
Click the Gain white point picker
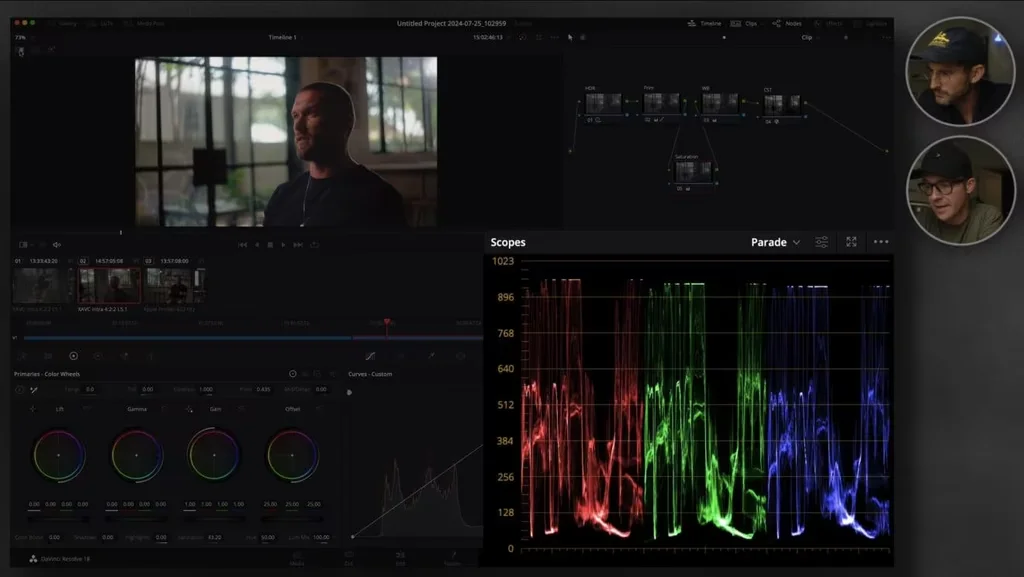189,409
